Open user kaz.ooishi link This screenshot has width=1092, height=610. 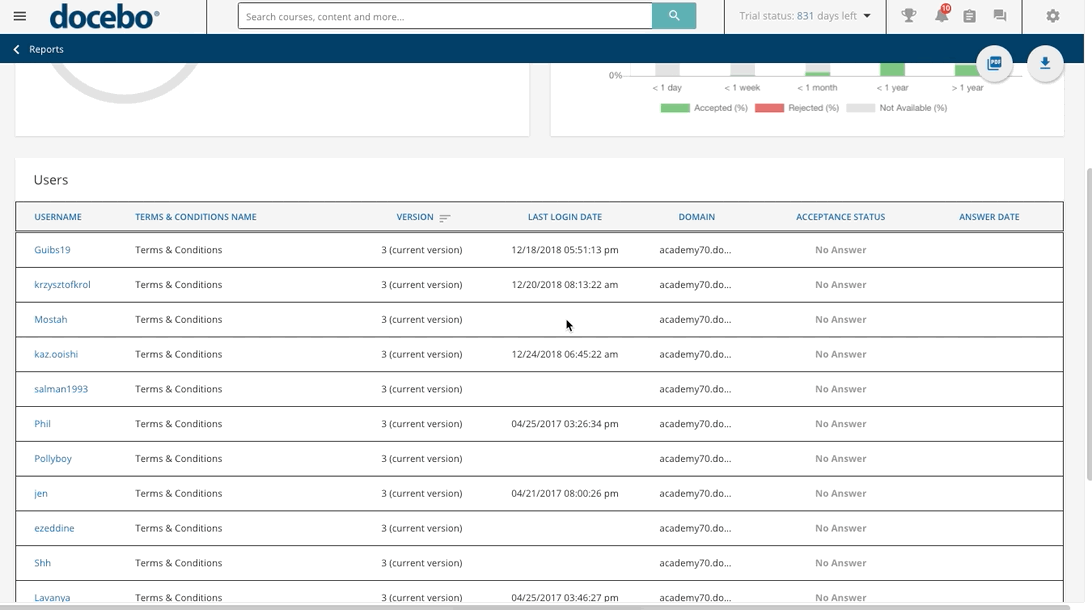56,354
